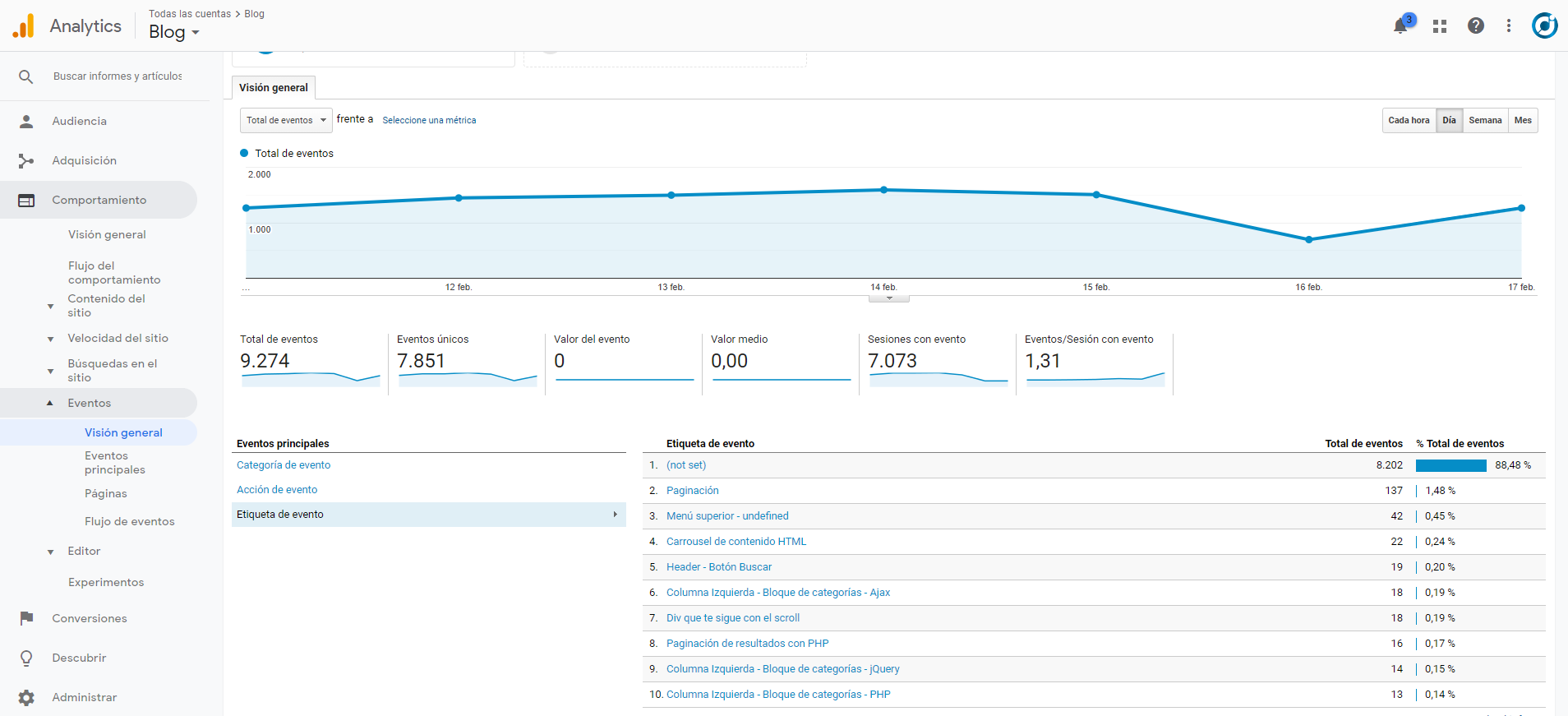Open Carrousel de contenido HTML label
The width and height of the screenshot is (1568, 716).
coord(736,542)
